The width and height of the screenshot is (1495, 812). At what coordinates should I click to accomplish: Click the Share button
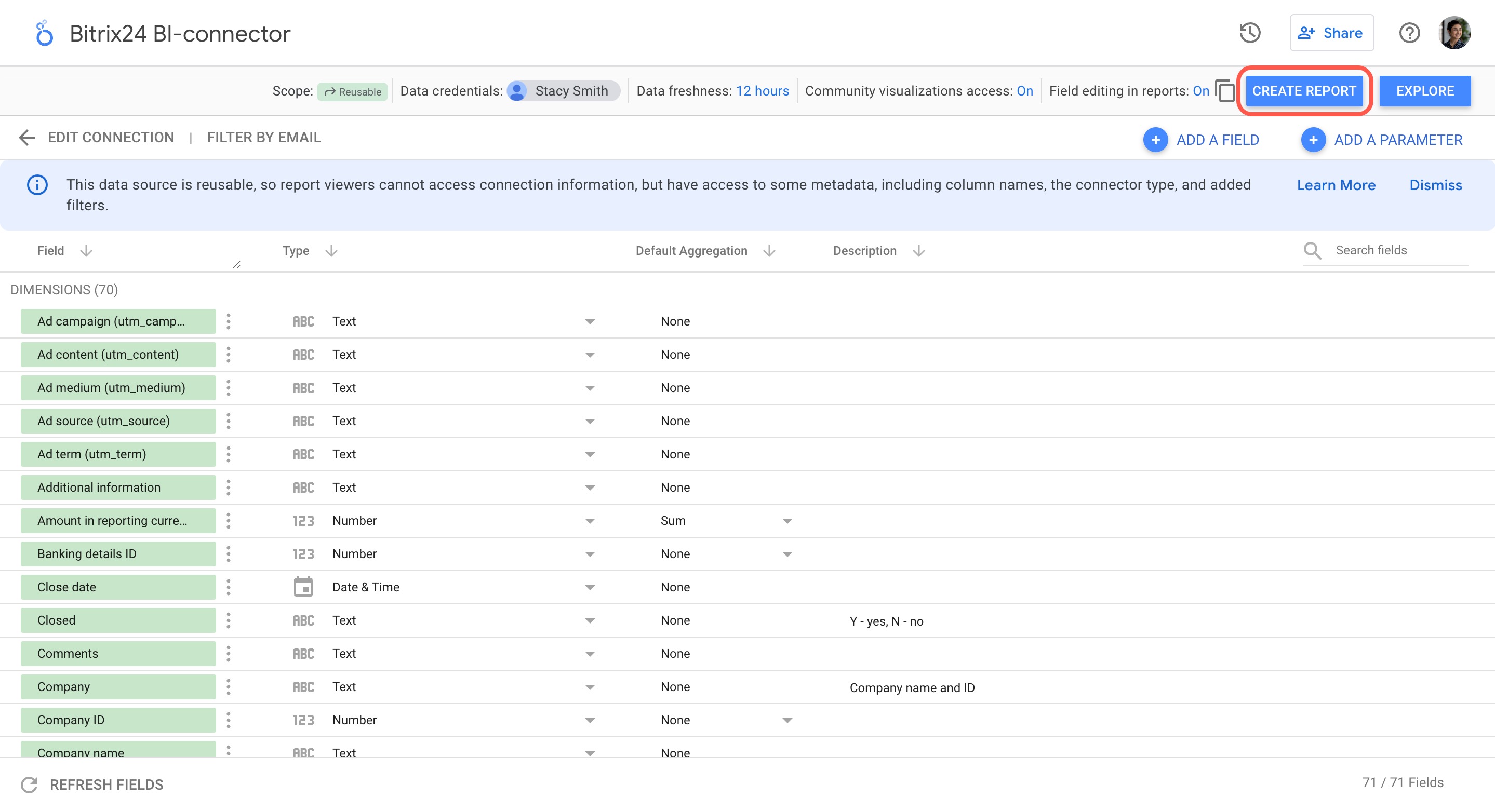tap(1331, 33)
